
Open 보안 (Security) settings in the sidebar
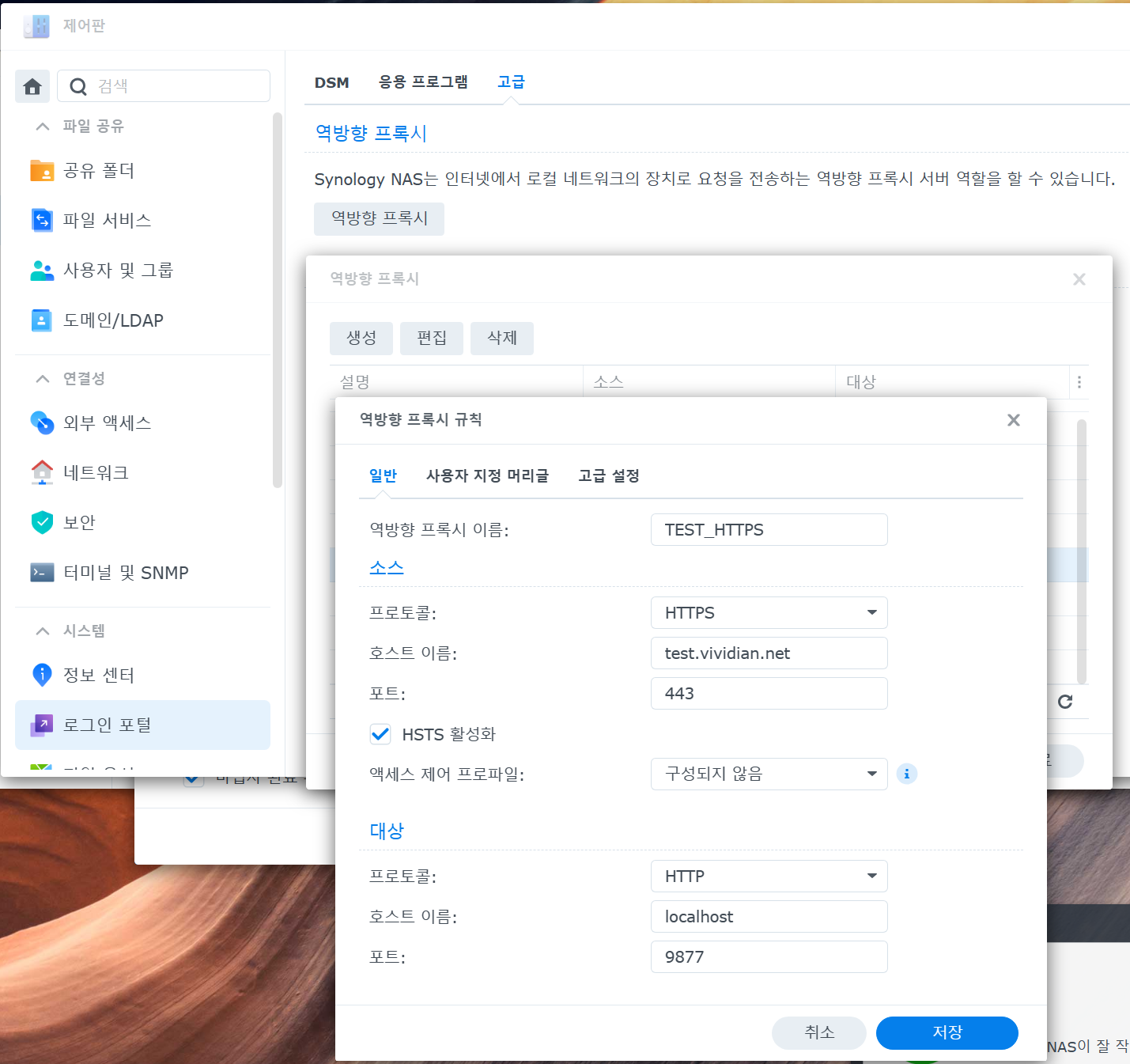(x=79, y=523)
